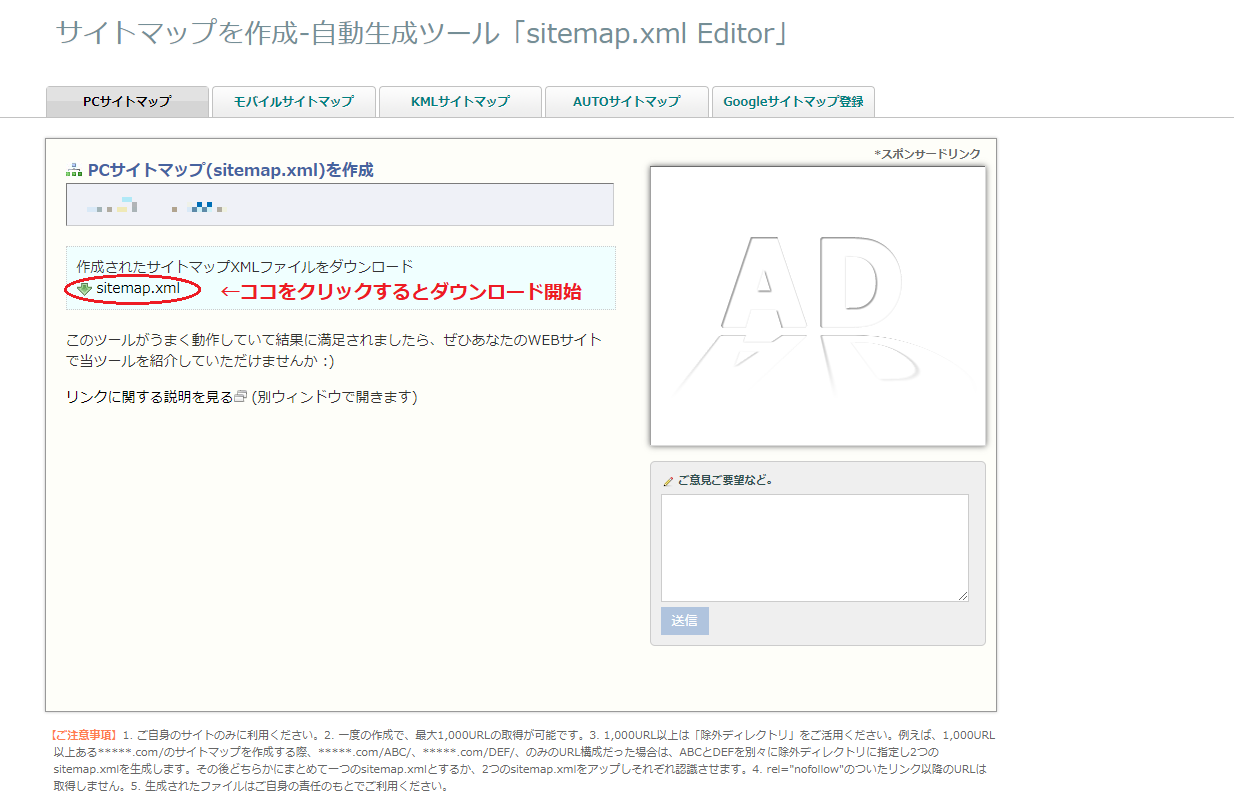This screenshot has height=803, width=1234.
Task: Click the feedback textarea resize handle
Action: (x=963, y=596)
